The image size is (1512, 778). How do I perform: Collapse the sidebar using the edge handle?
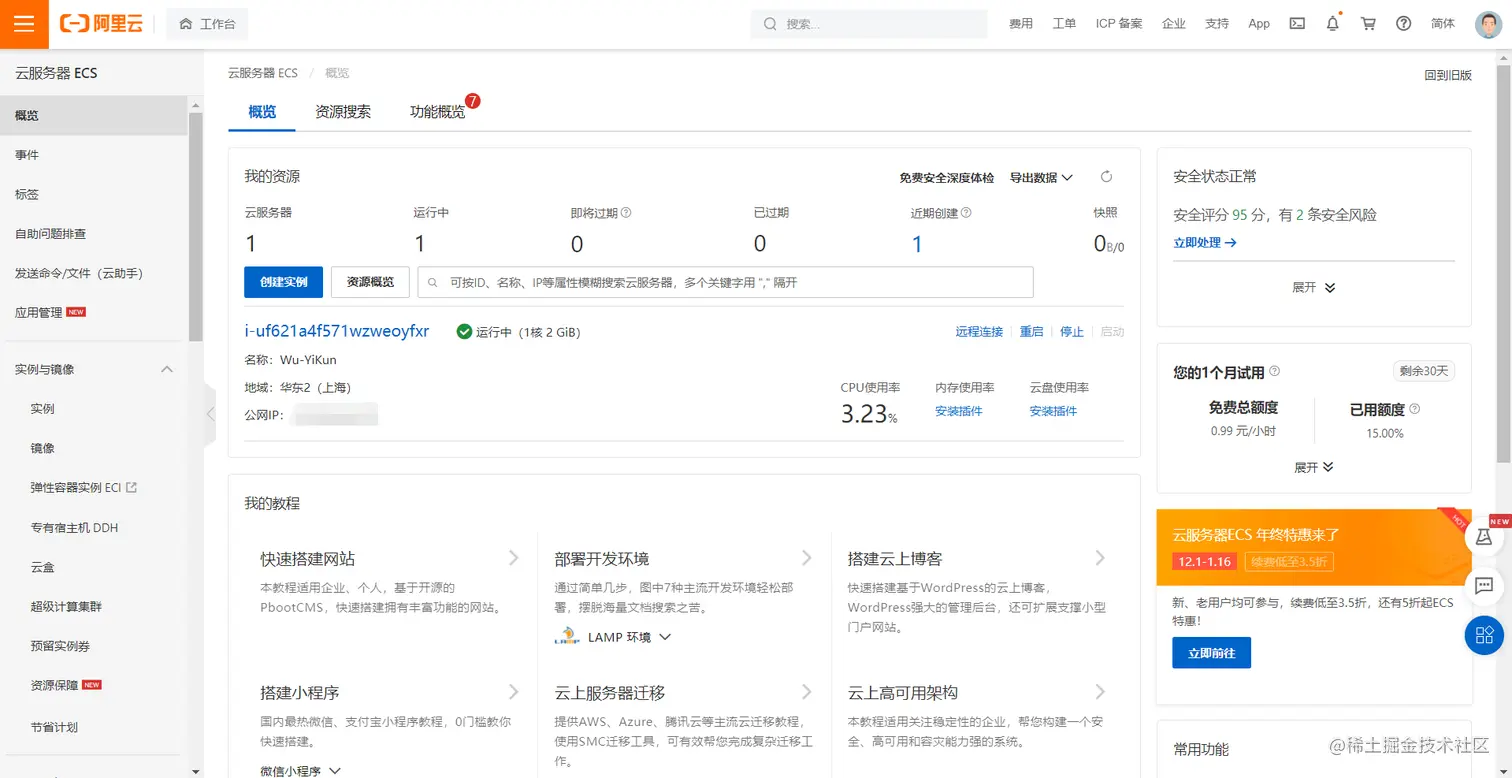[x=209, y=413]
